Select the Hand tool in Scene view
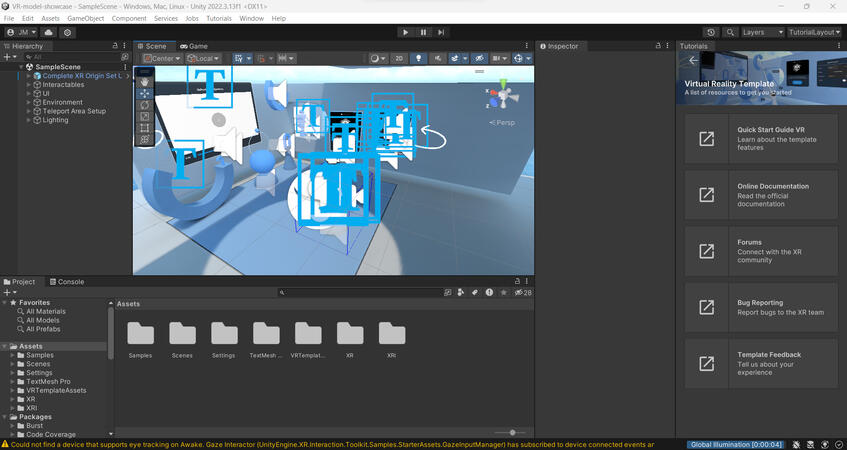 [145, 82]
